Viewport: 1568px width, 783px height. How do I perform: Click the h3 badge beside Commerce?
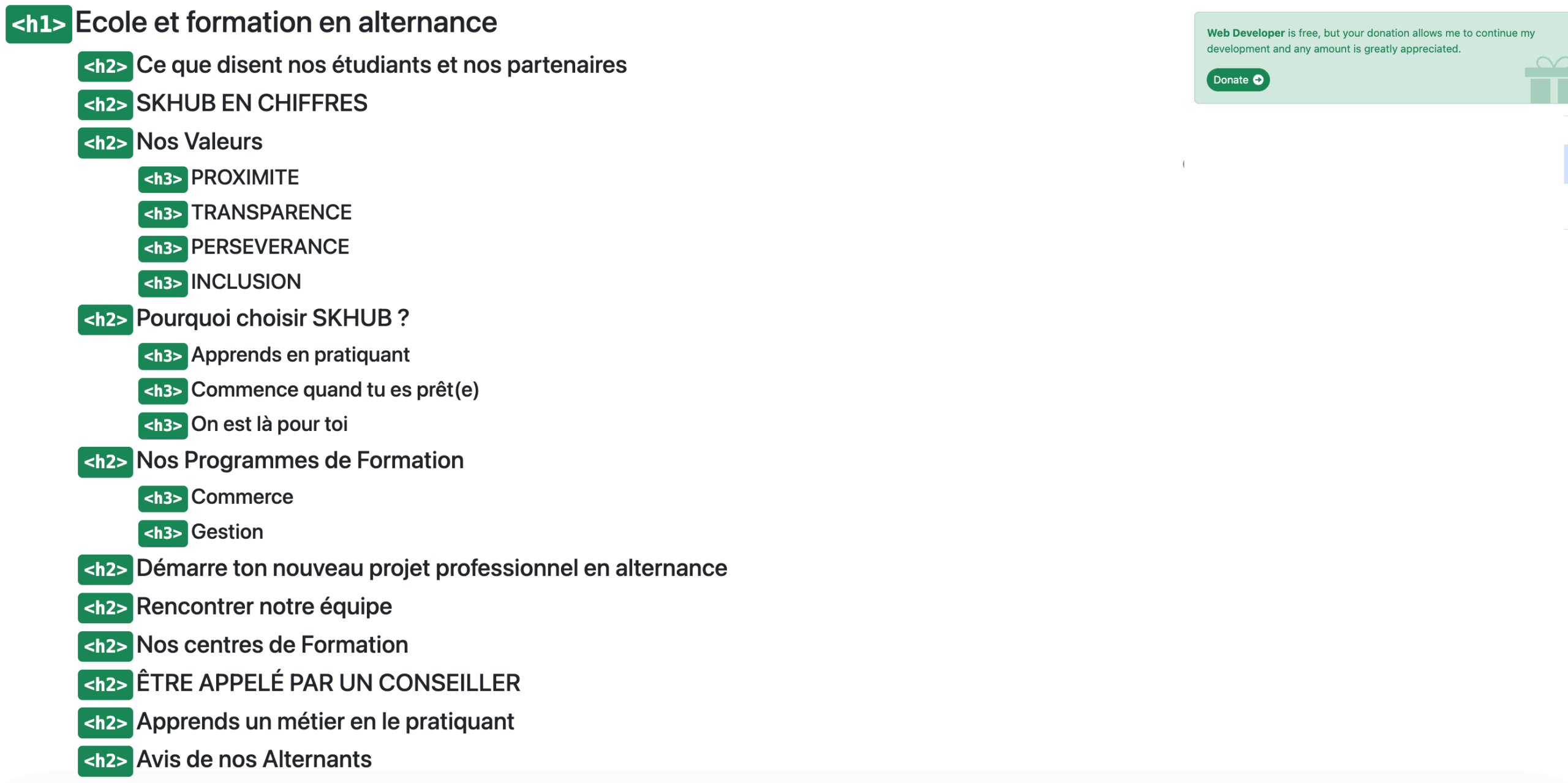163,498
